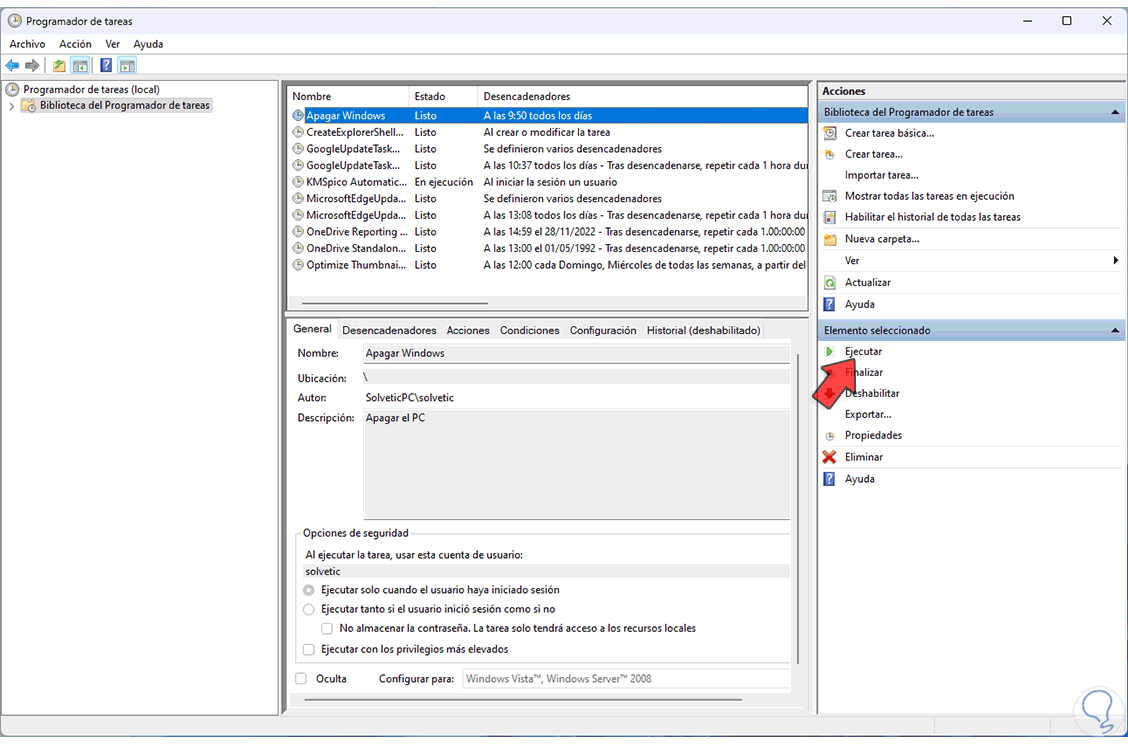Image resolution: width=1128 pixels, height=744 pixels.
Task: Open the Archivo menu
Action: click(x=27, y=44)
